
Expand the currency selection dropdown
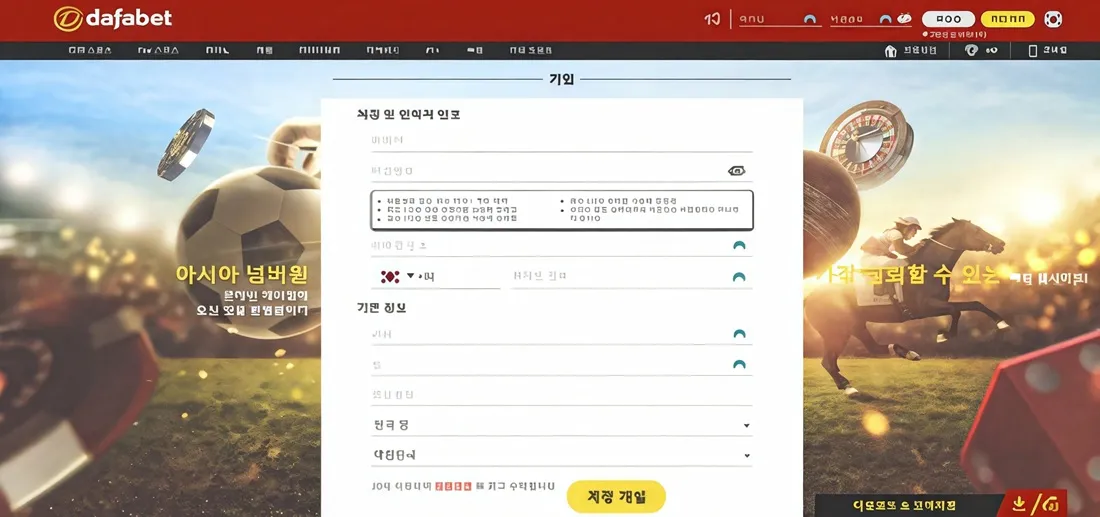[x=746, y=457]
